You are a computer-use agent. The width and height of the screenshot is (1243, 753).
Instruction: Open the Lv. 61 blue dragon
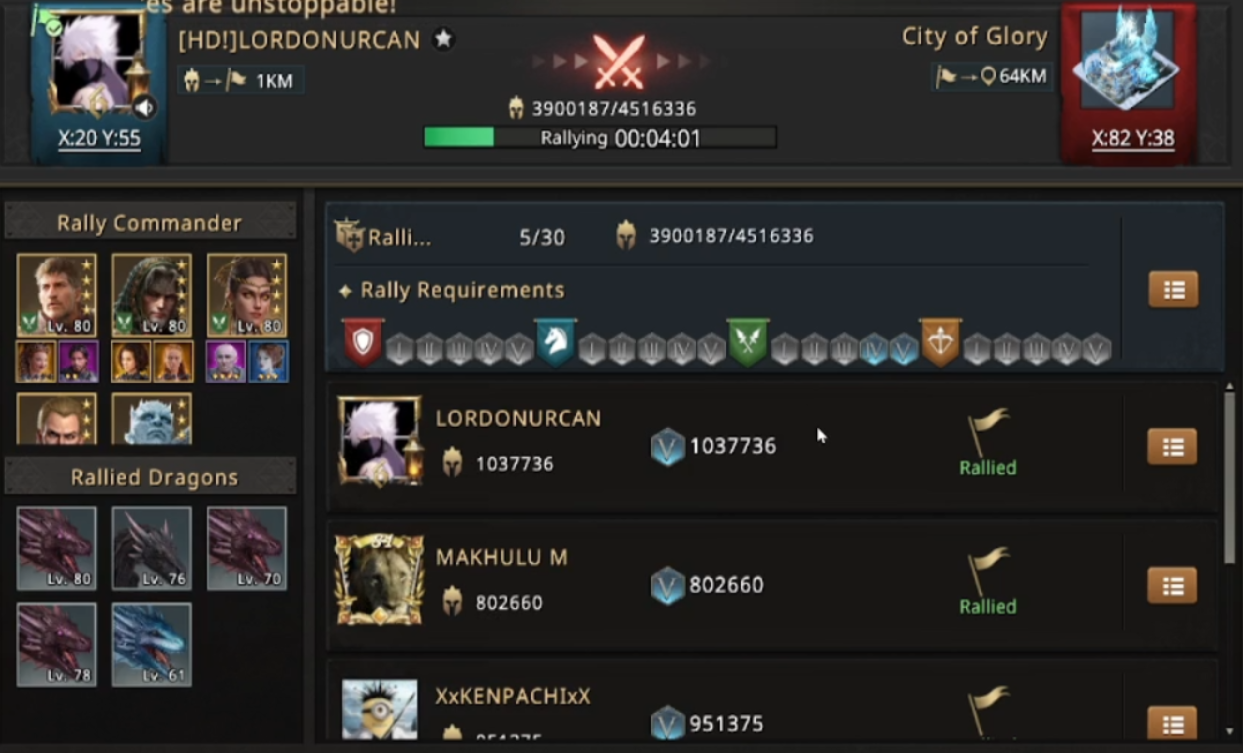pos(151,644)
